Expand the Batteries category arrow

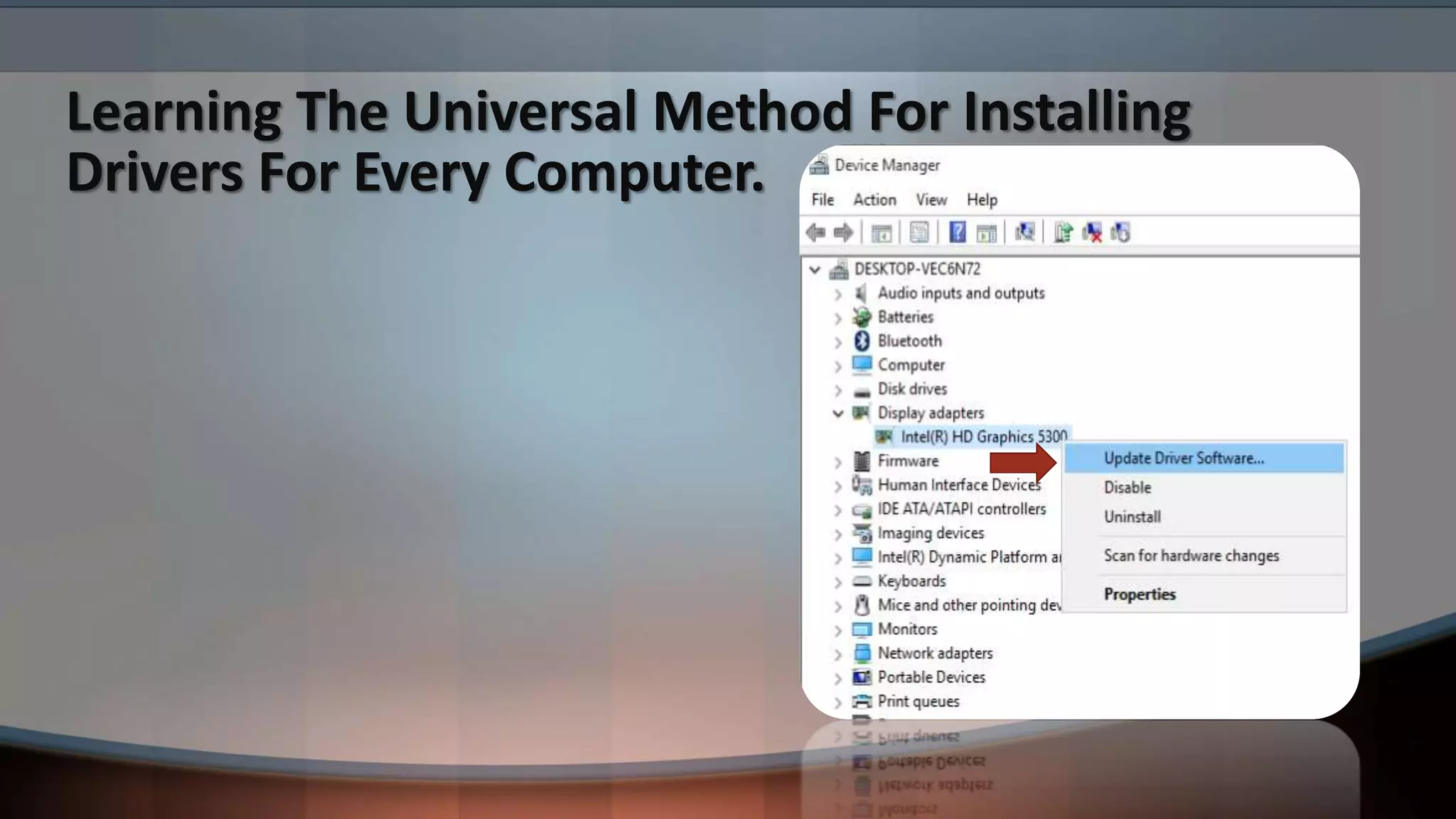click(x=838, y=318)
